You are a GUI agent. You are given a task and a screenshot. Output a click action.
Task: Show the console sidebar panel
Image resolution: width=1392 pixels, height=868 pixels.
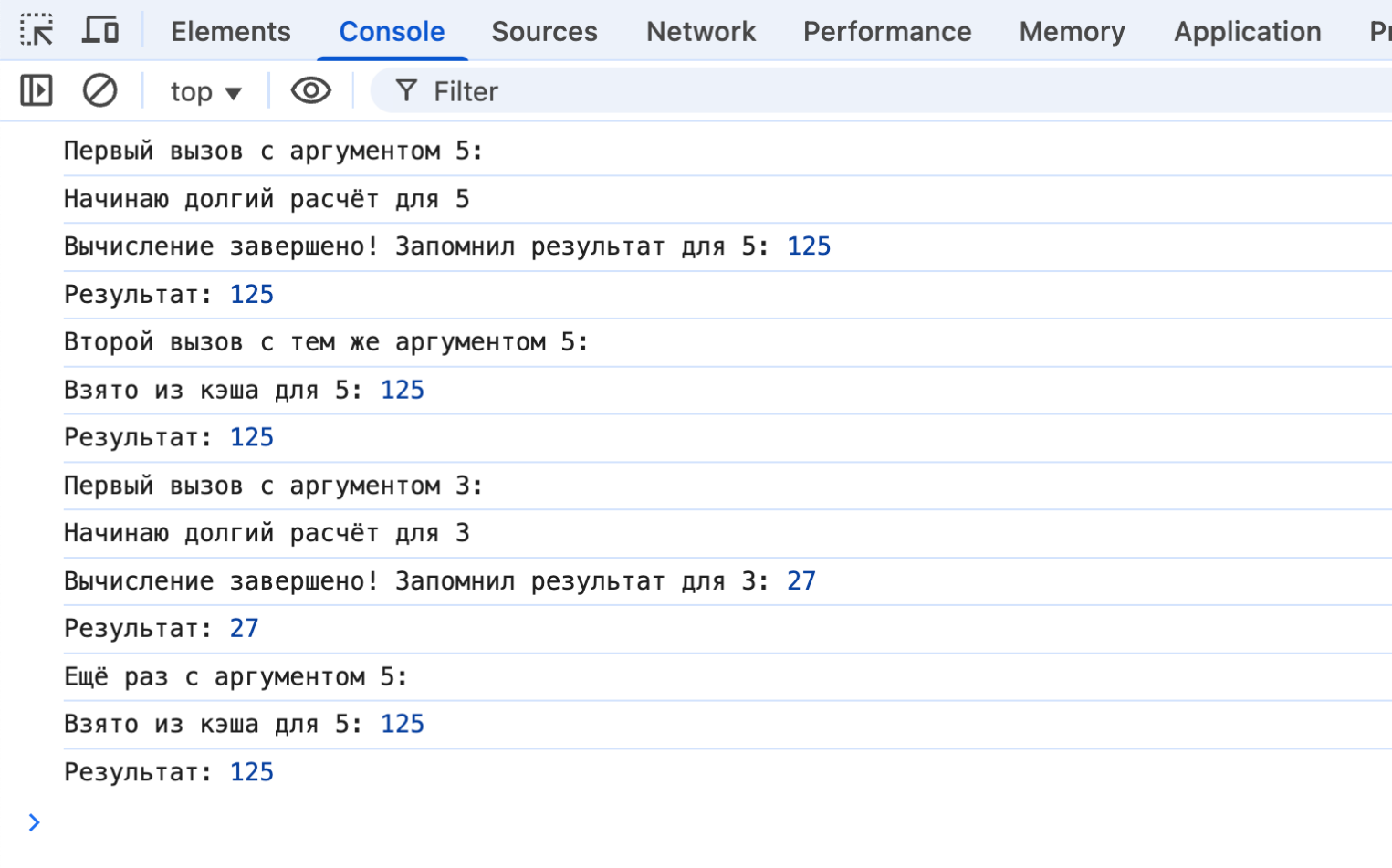tap(37, 91)
